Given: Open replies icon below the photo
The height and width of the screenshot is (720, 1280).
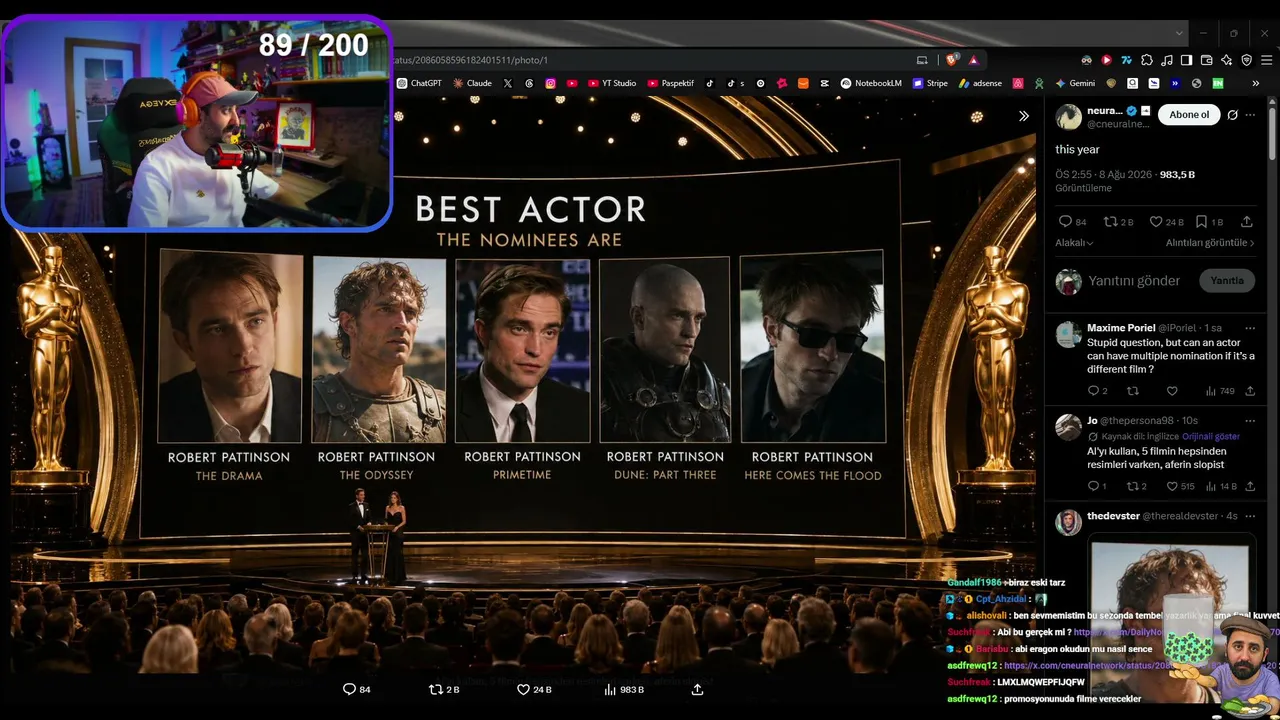Looking at the screenshot, I should pyautogui.click(x=357, y=689).
